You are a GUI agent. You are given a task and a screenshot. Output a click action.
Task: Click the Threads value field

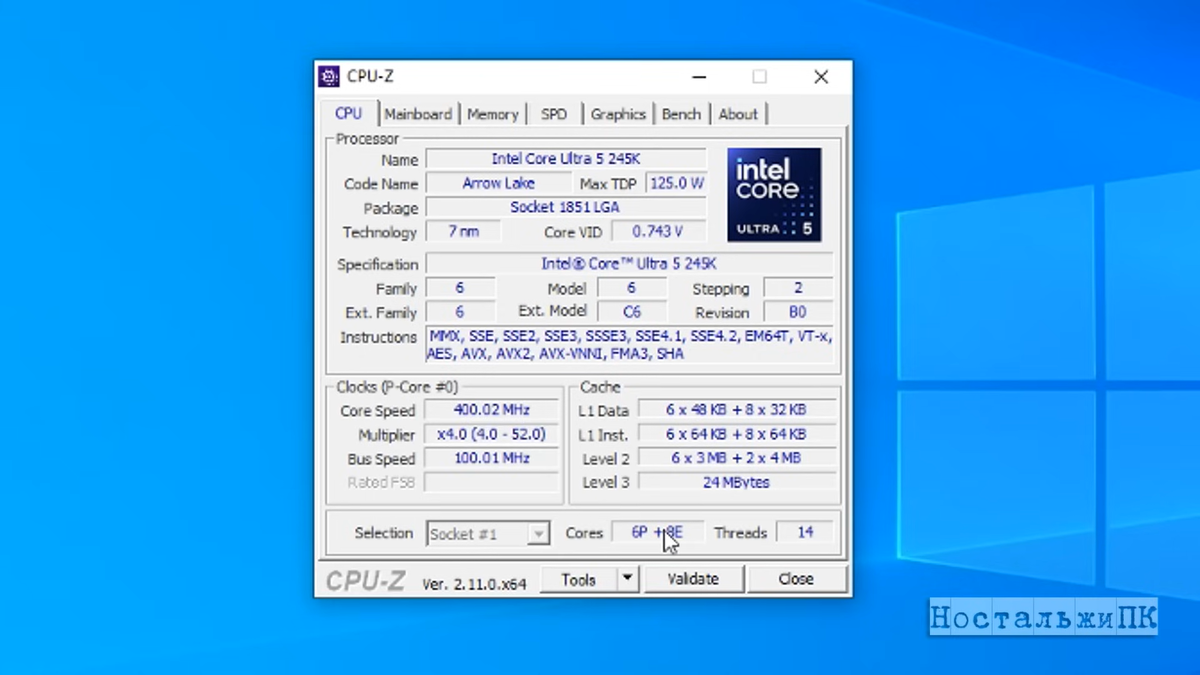tap(805, 533)
